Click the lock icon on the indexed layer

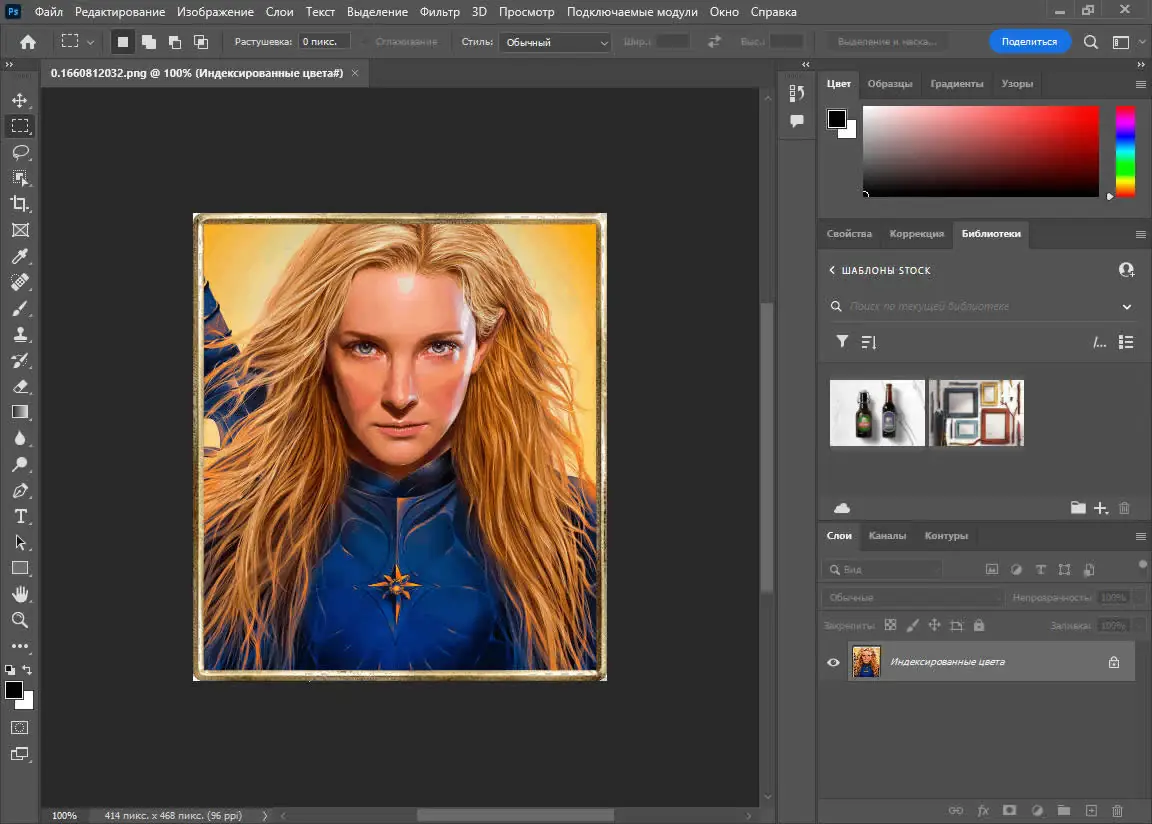[1114, 661]
